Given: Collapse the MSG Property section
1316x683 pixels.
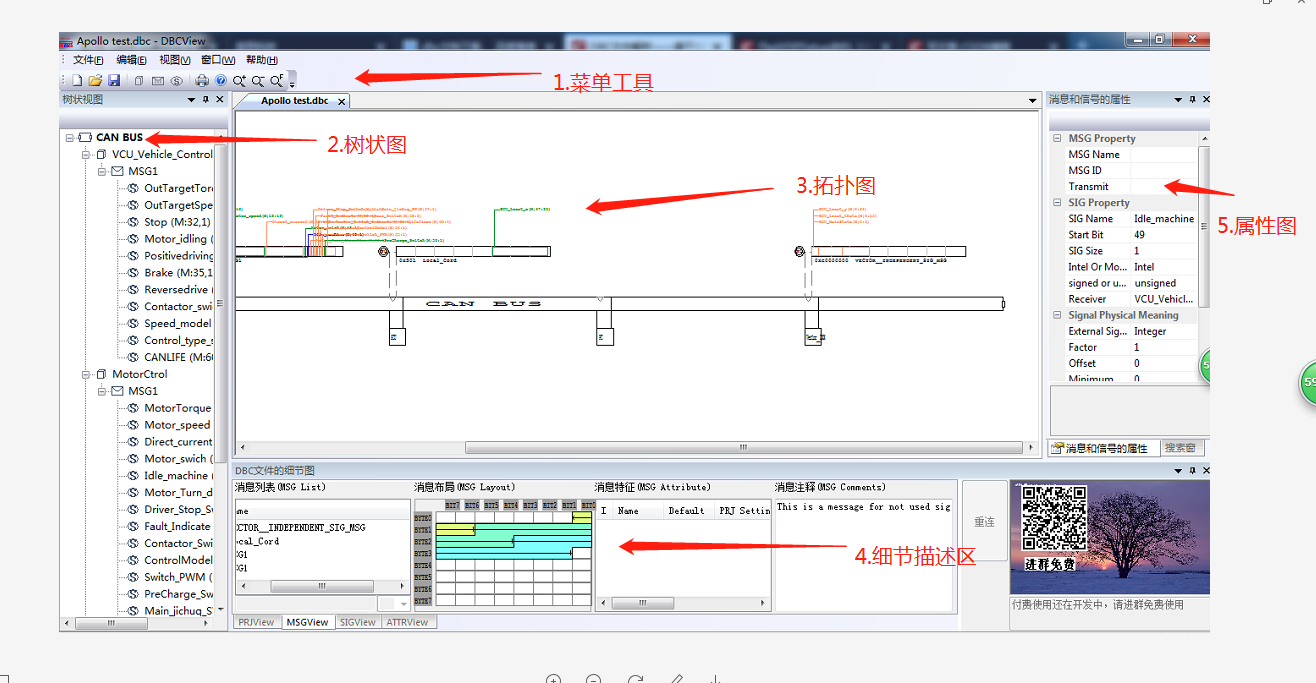Looking at the screenshot, I should (1058, 139).
